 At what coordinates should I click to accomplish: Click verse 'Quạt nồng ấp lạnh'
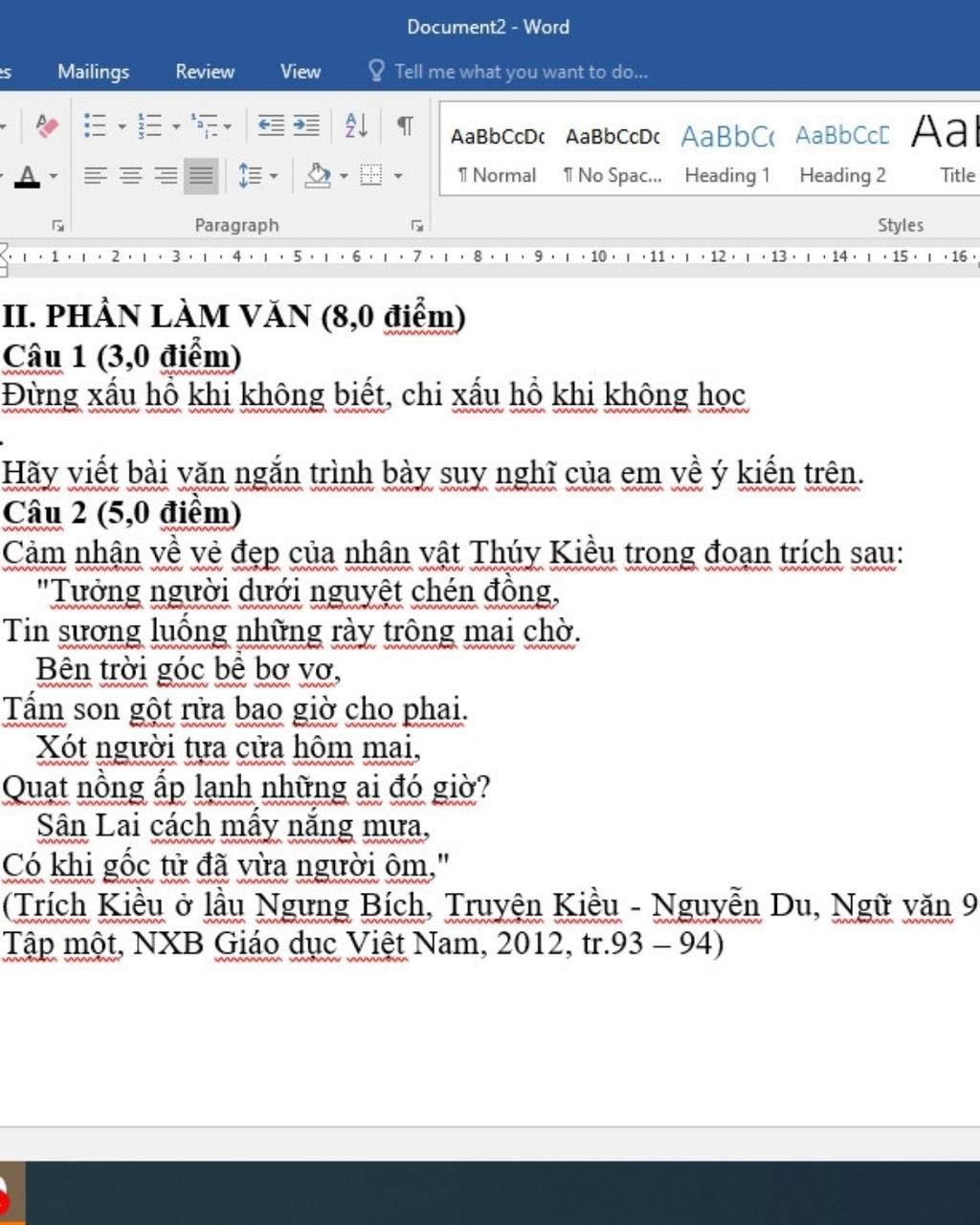coord(246,787)
